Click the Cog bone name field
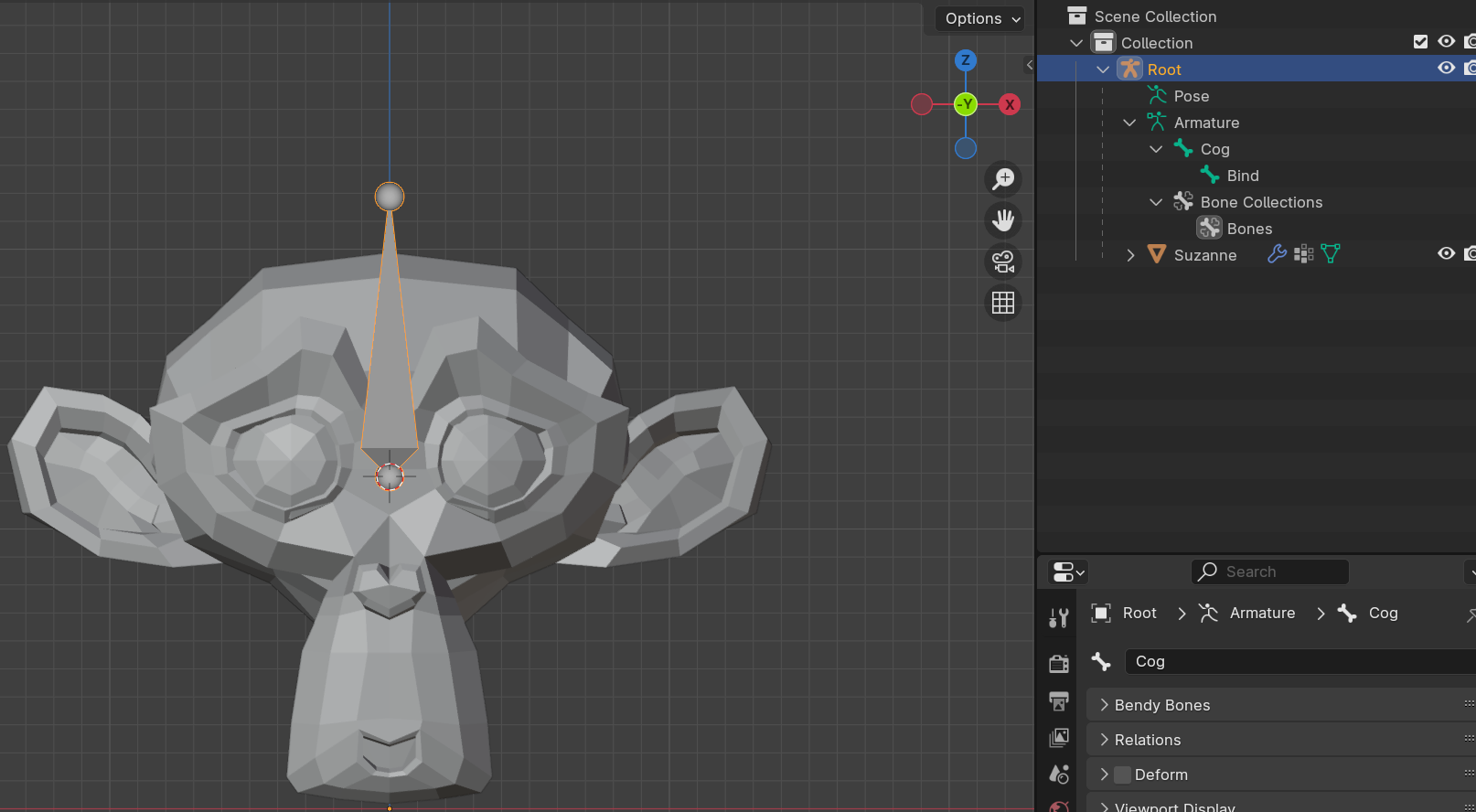1476x812 pixels. pyautogui.click(x=1300, y=661)
